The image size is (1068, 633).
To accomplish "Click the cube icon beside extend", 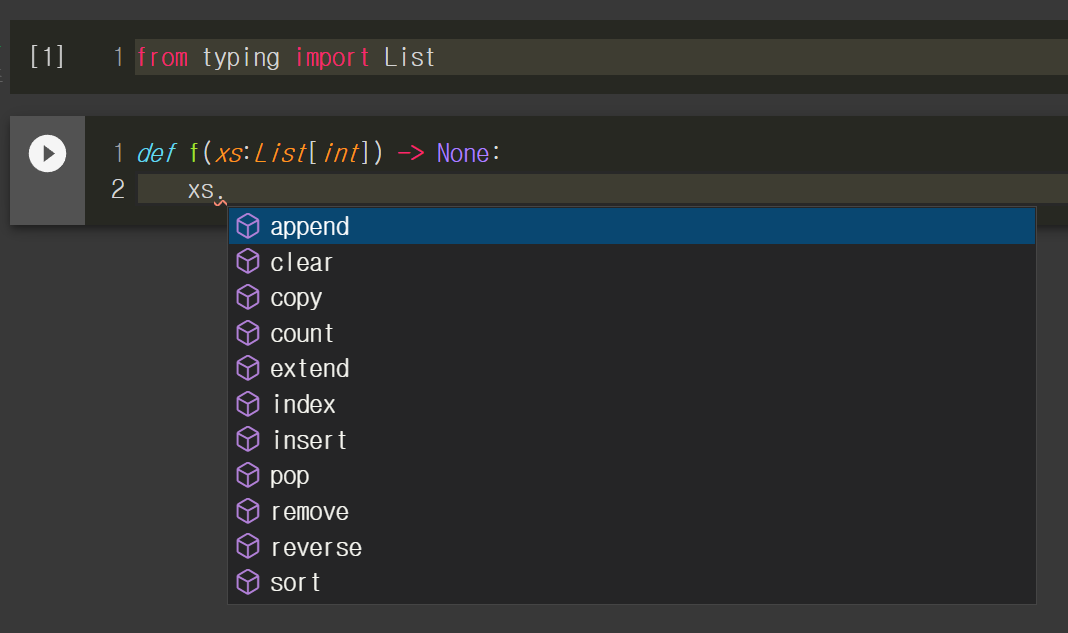I will point(248,369).
